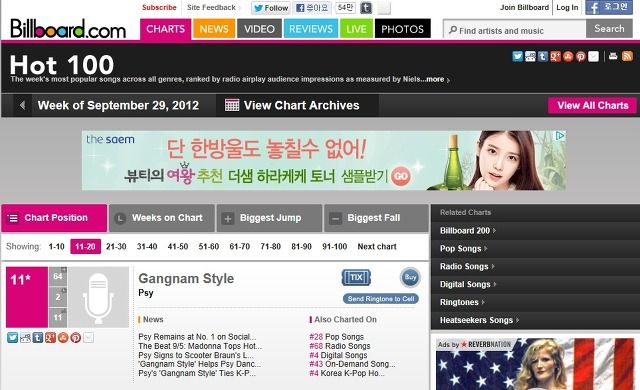Image resolution: width=640 pixels, height=390 pixels.
Task: Click the StumbleUpon icon under the Gangnam Style entry
Action: (63, 337)
